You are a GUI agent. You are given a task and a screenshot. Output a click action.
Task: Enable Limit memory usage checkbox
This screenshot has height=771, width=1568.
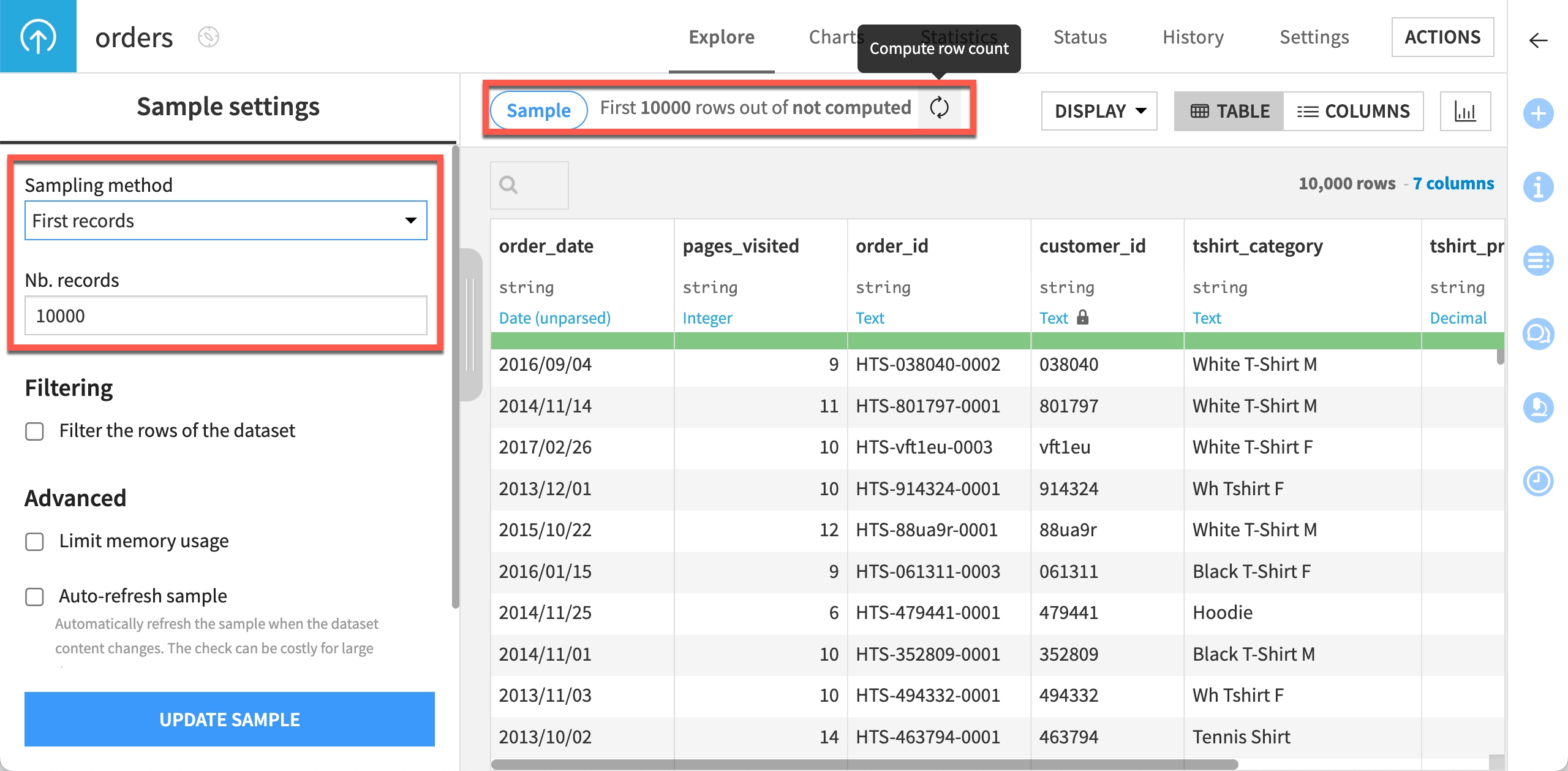[x=34, y=542]
